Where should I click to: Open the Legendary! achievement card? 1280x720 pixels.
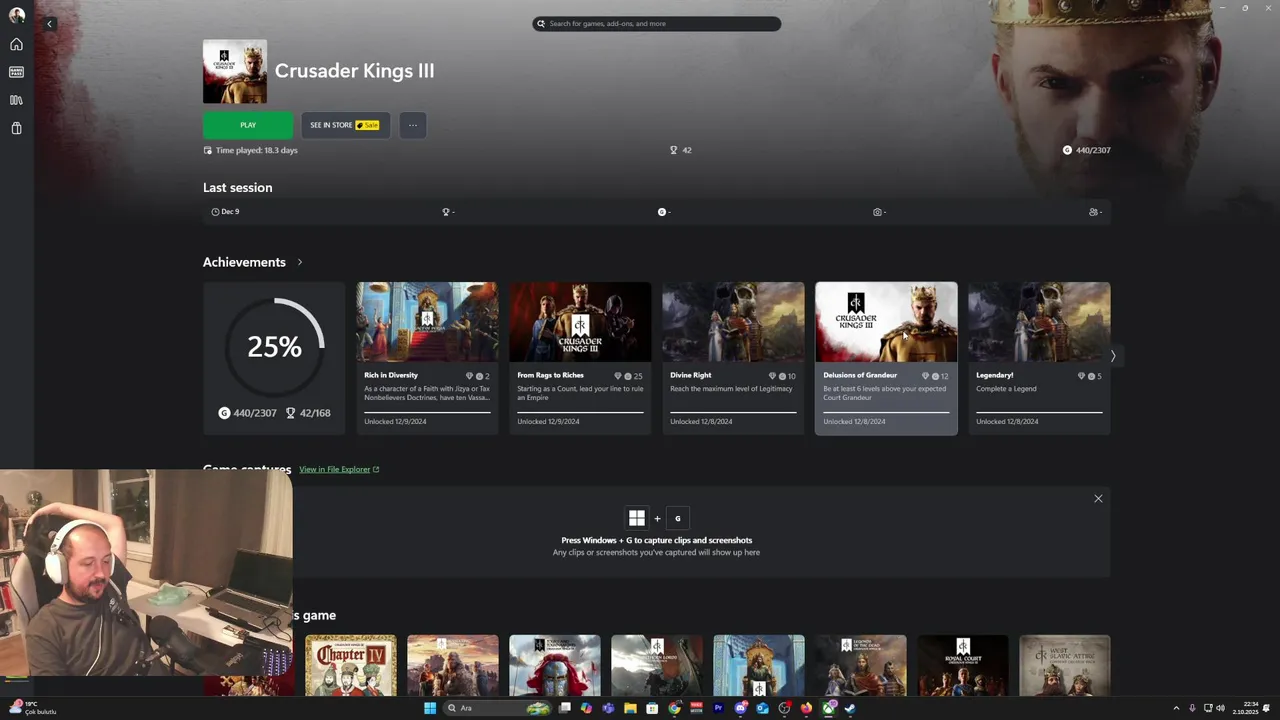tap(1039, 358)
